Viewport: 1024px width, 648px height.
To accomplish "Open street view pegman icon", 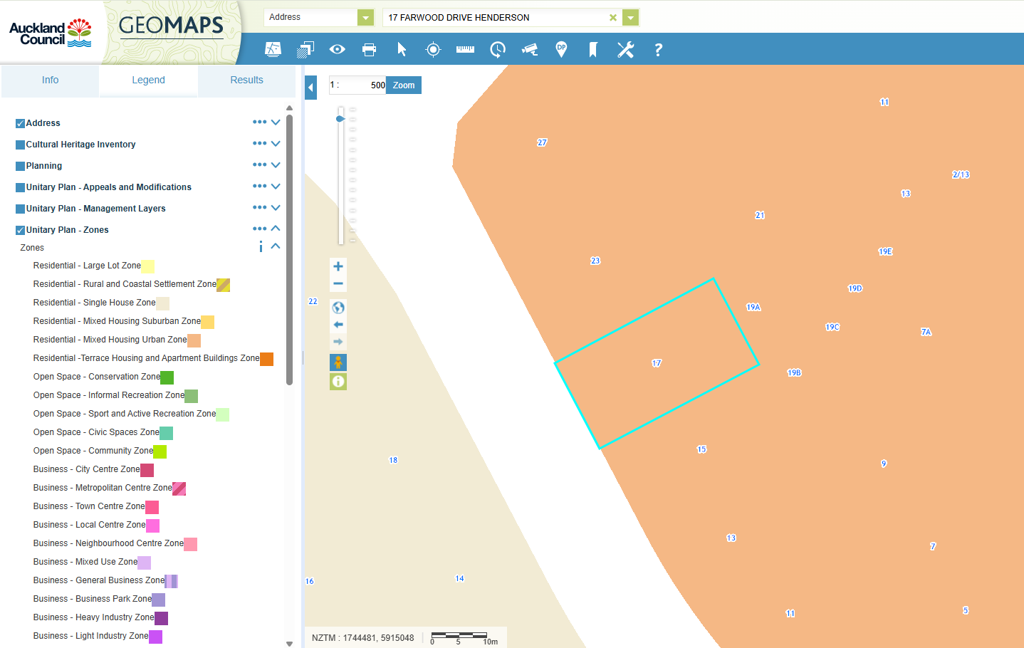I will click(x=338, y=362).
